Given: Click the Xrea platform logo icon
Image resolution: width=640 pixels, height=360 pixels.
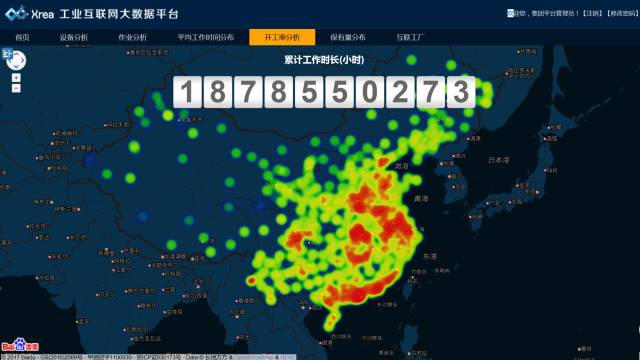Looking at the screenshot, I should [16, 14].
